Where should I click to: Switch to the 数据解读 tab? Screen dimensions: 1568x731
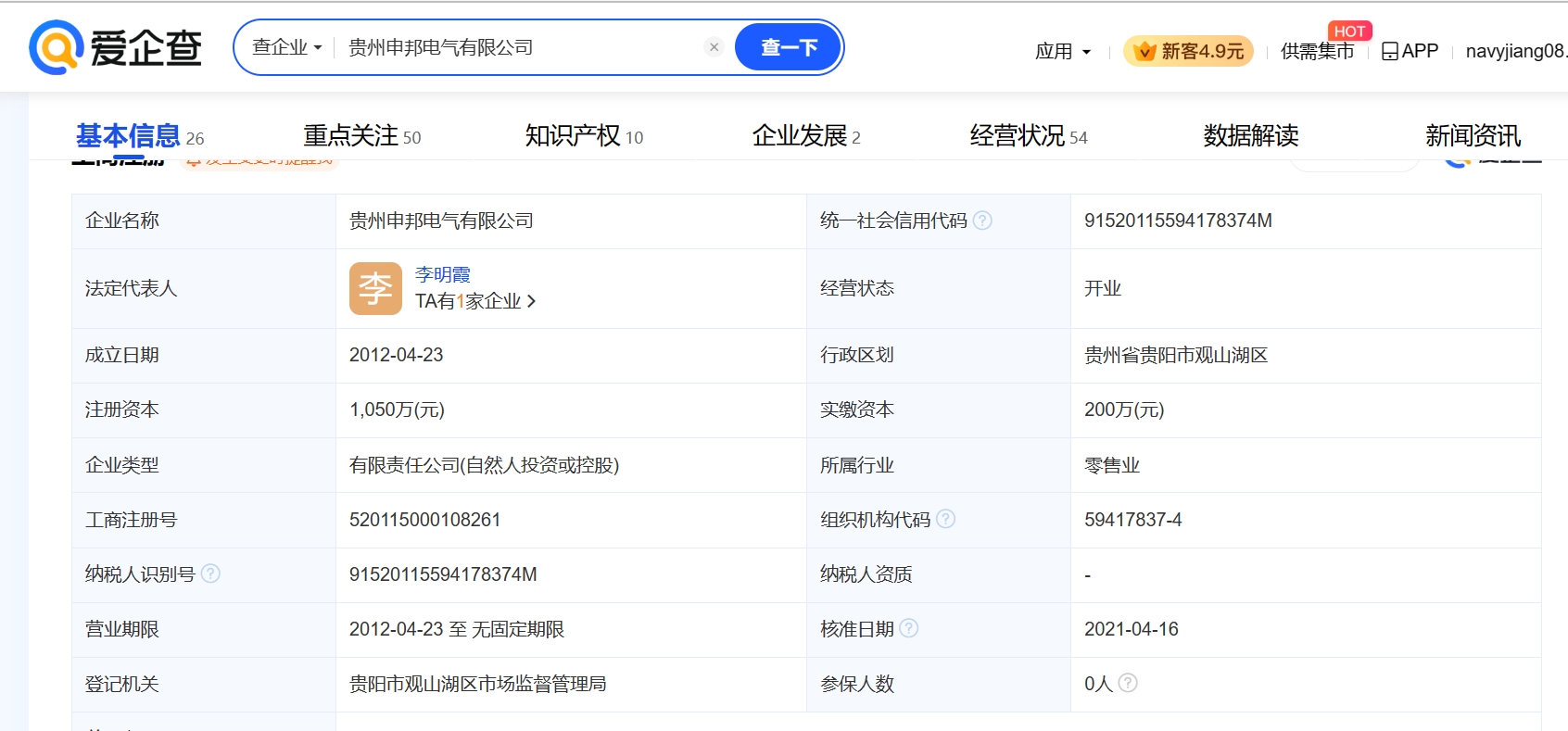(1251, 136)
